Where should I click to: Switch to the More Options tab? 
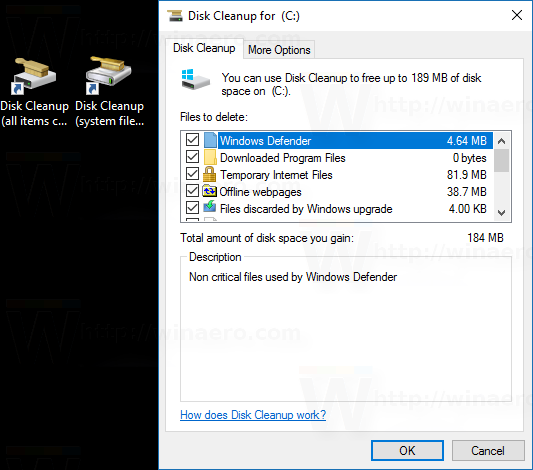[x=279, y=50]
